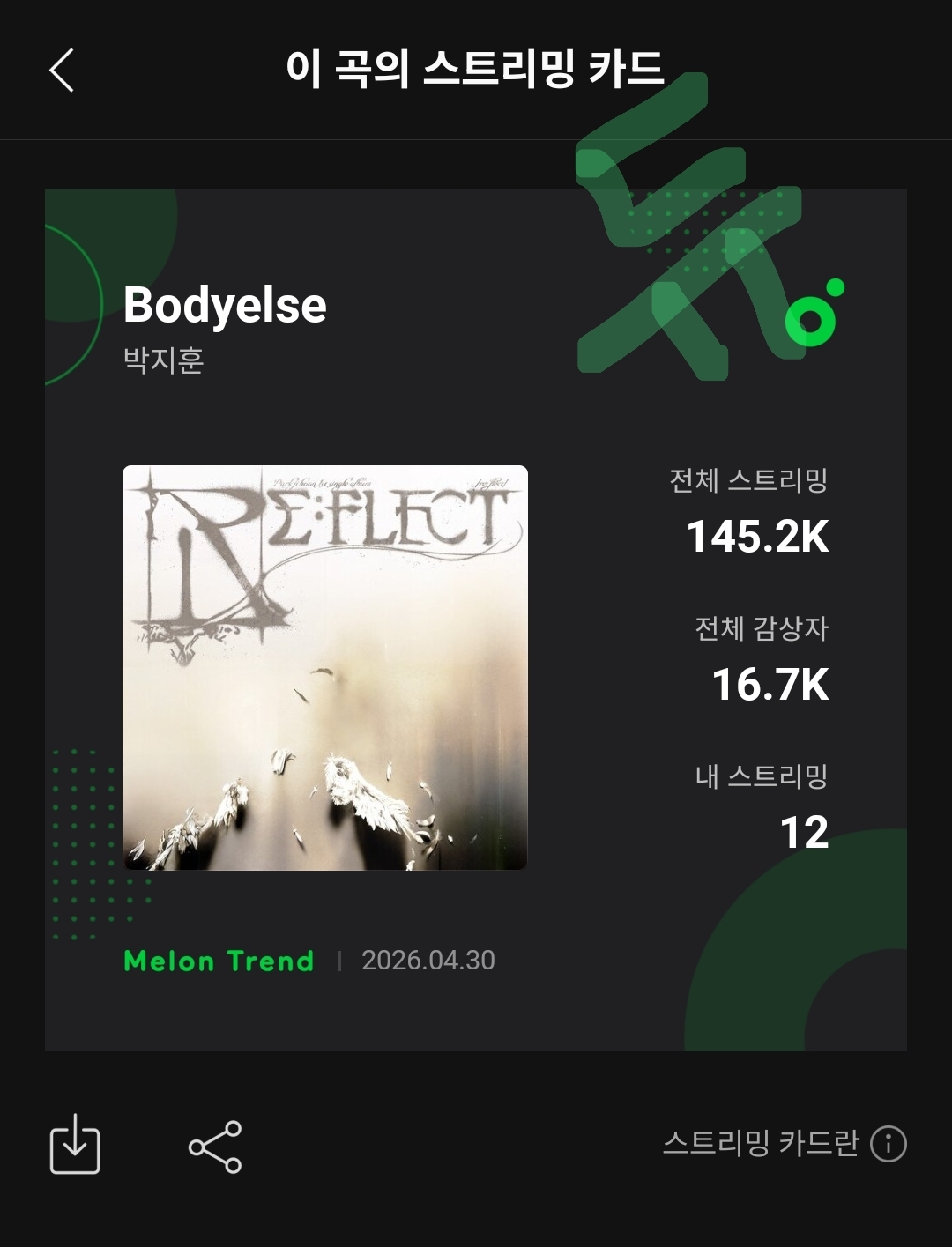Screen dimensions: 952x1247
Task: Tap the 전체 감상자 label
Action: pyautogui.click(x=762, y=628)
